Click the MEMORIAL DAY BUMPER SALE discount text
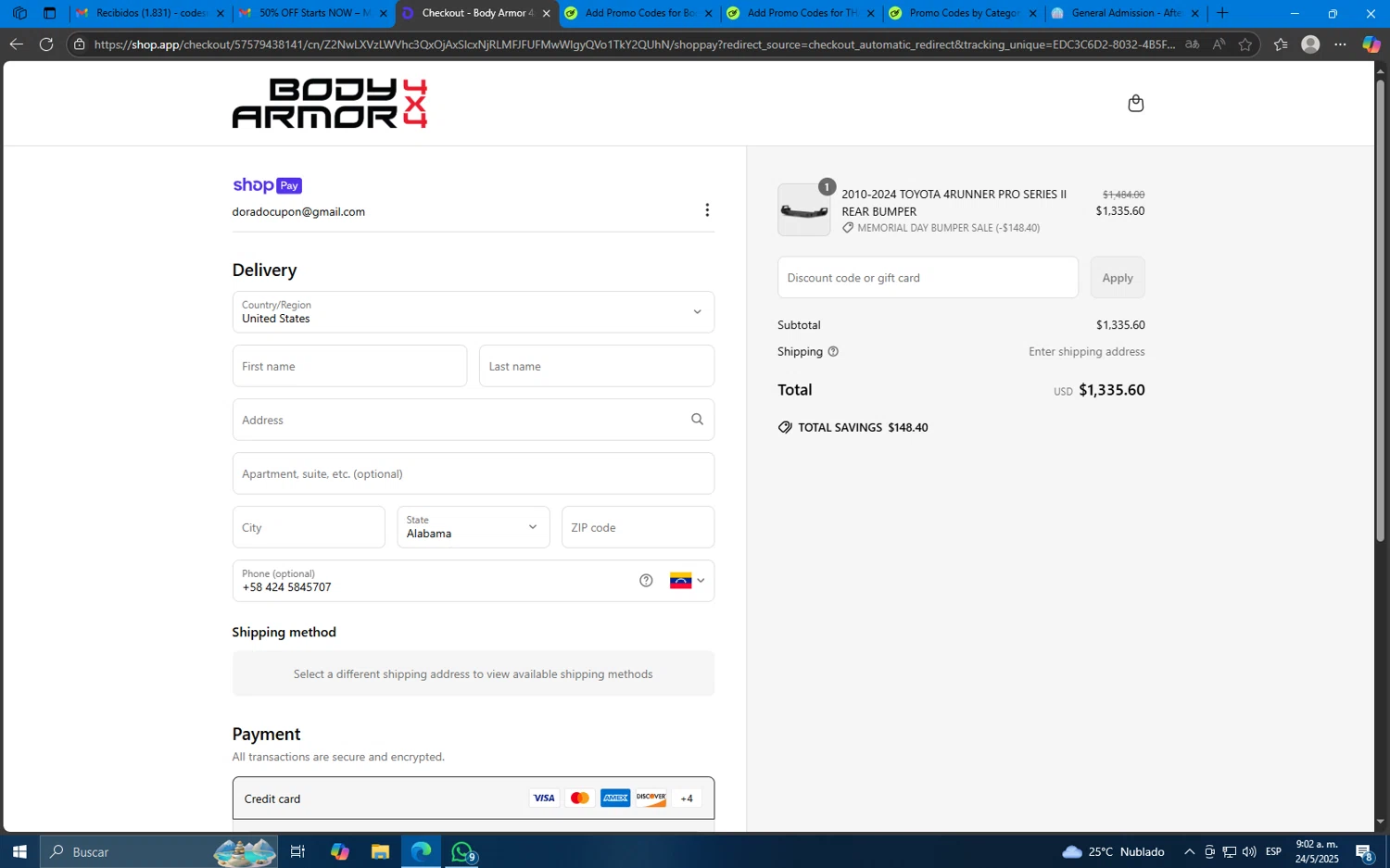 point(948,228)
